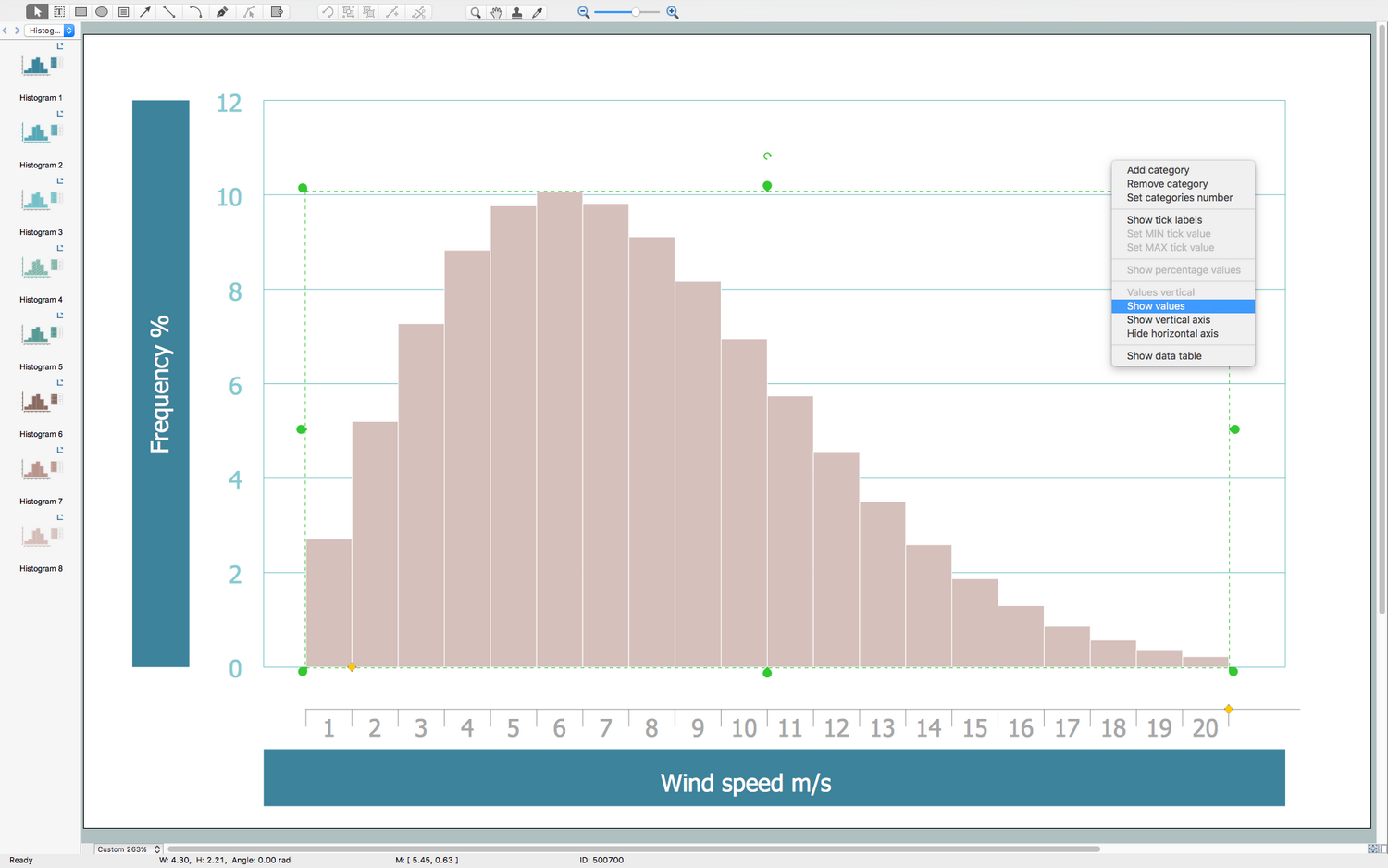Screen dimensions: 1388x868
Task: Click the yellow diamond handle on baseline
Action: tap(352, 667)
